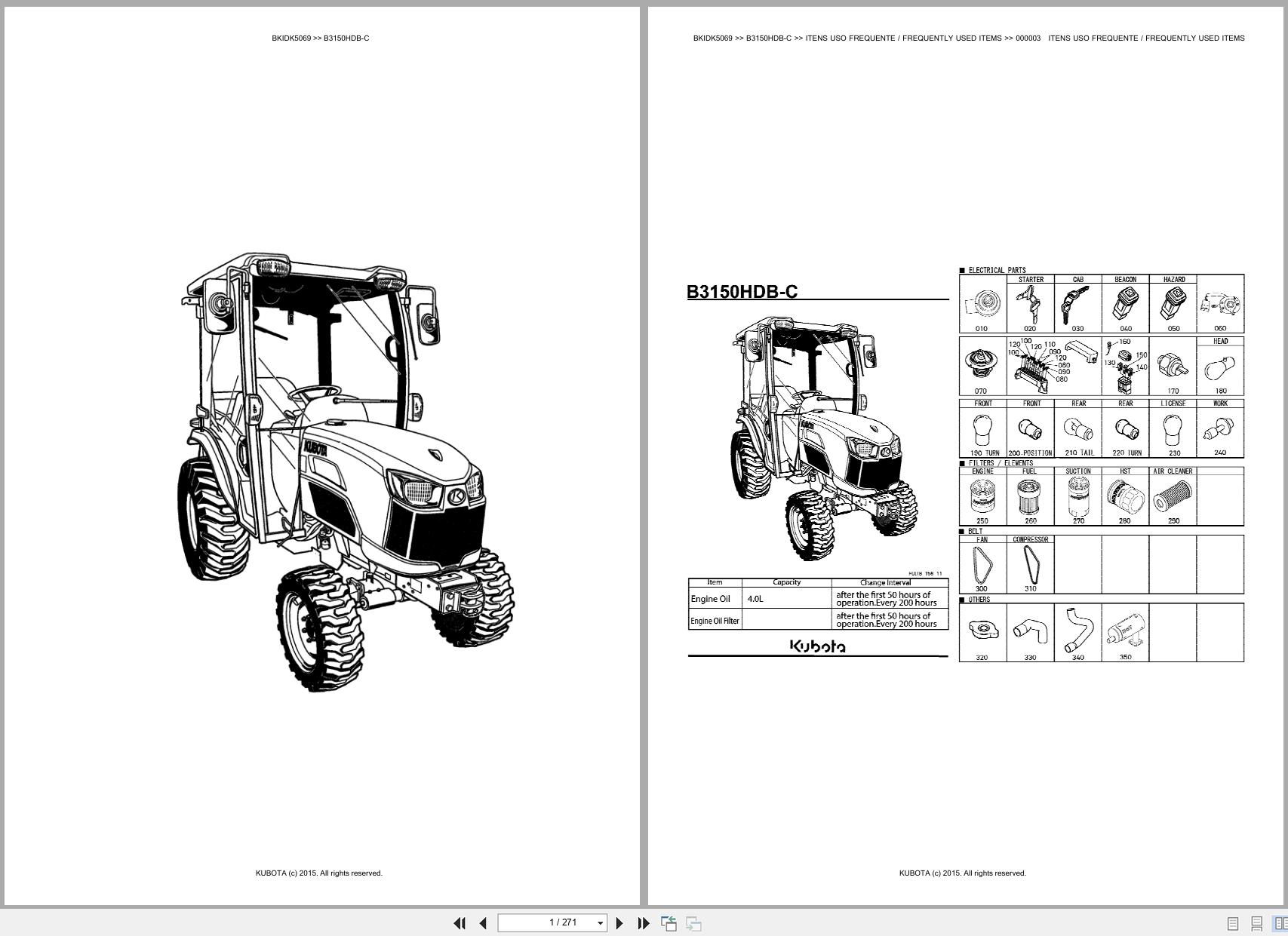Viewport: 1288px width, 936px height.
Task: Click the B3150HDB-C model title
Action: coord(742,292)
